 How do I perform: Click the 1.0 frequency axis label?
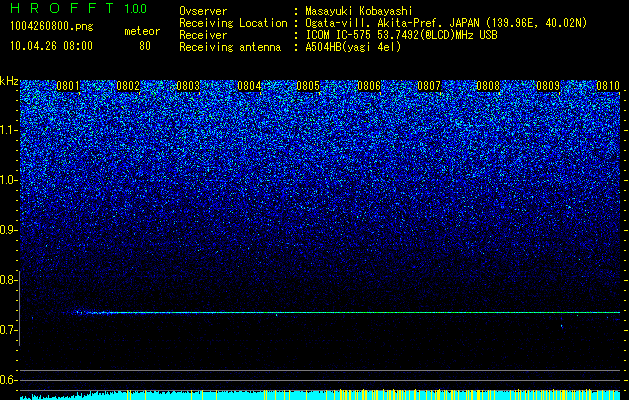tap(9, 180)
